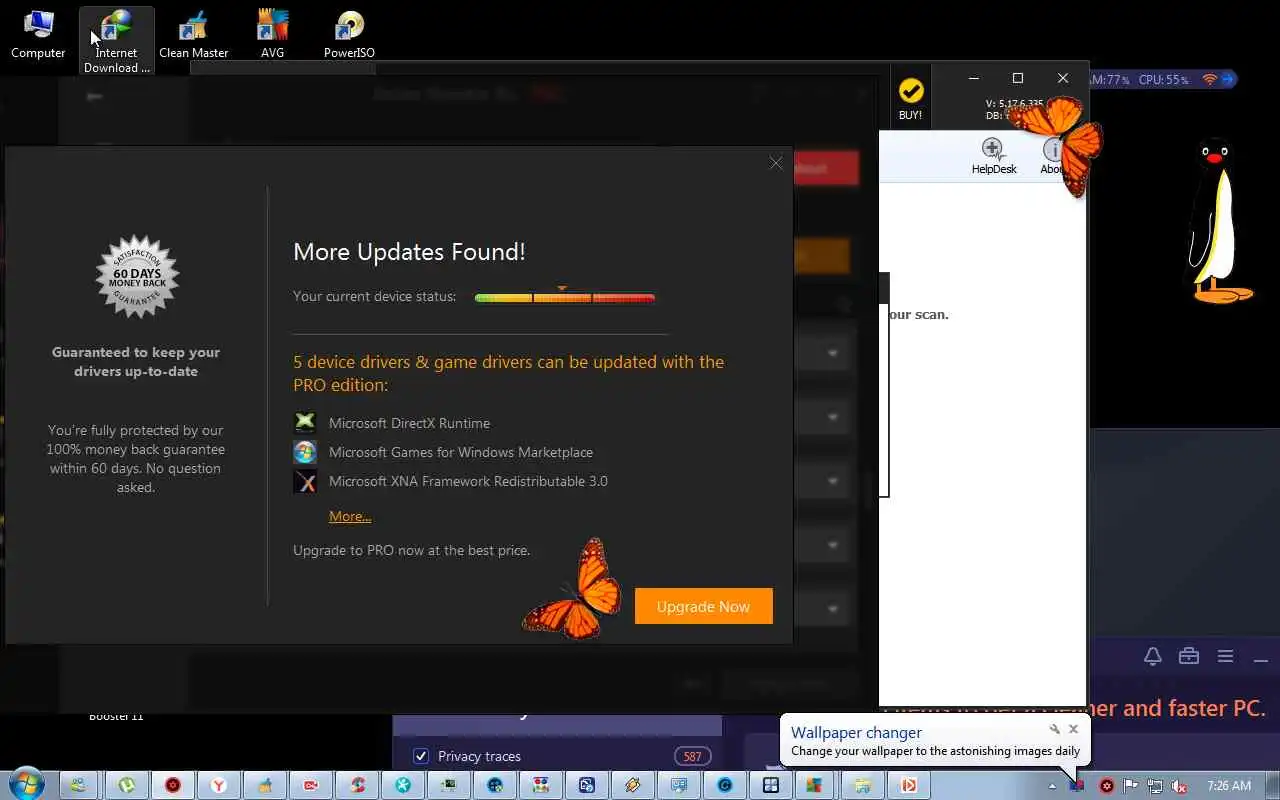This screenshot has height=800, width=1280.
Task: Close the Wallpaper changer popup
Action: click(x=1073, y=729)
